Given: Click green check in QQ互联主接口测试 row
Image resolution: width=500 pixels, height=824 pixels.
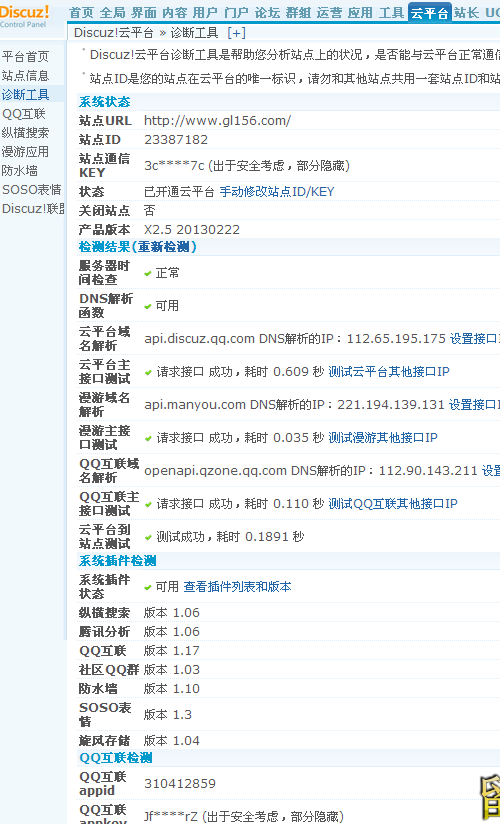Looking at the screenshot, I should 148,504.
